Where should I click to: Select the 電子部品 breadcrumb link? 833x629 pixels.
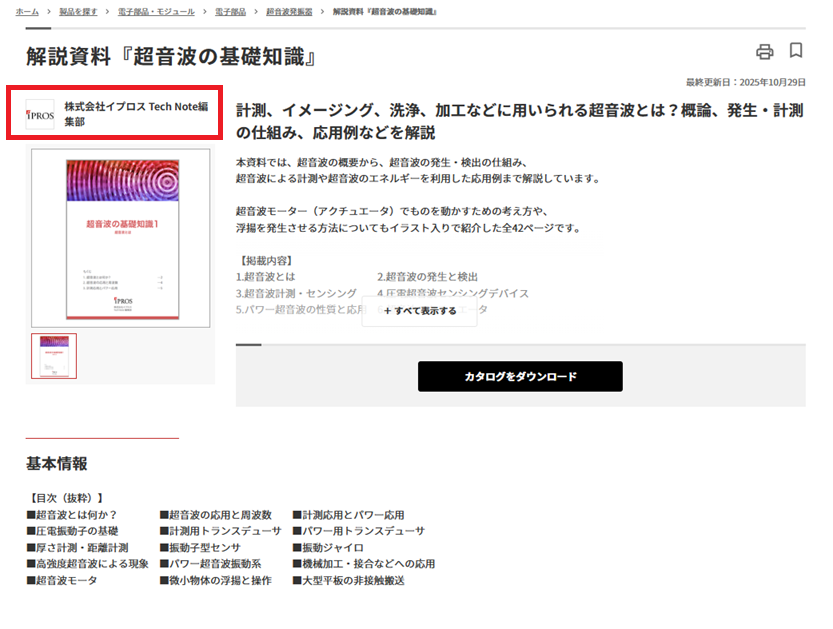click(231, 11)
